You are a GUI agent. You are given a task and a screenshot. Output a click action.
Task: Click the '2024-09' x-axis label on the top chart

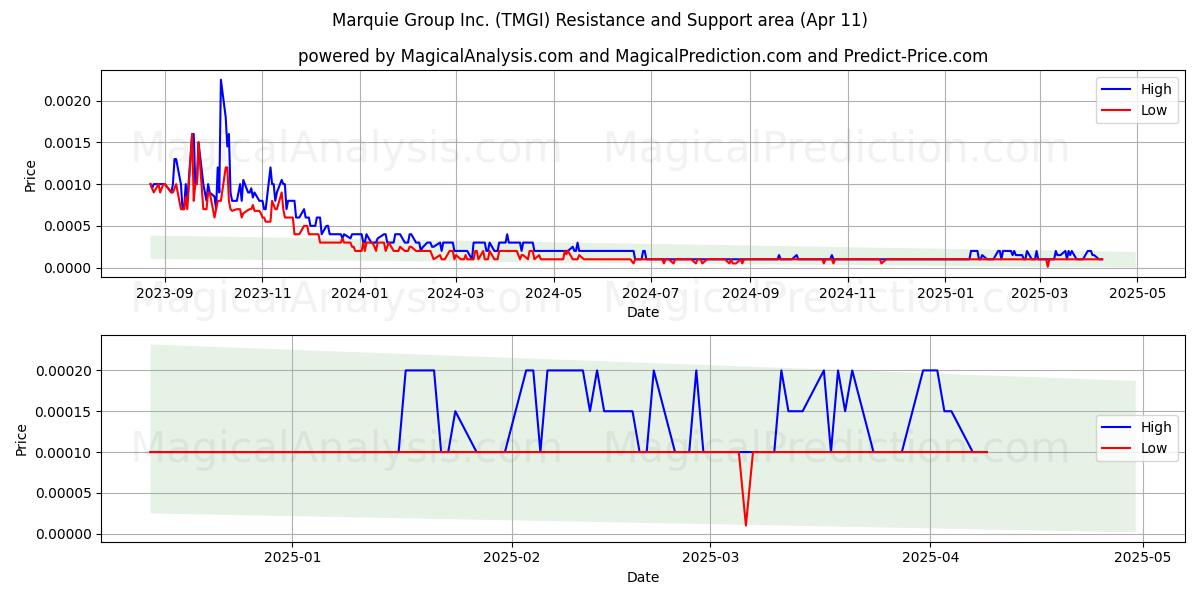pos(750,293)
